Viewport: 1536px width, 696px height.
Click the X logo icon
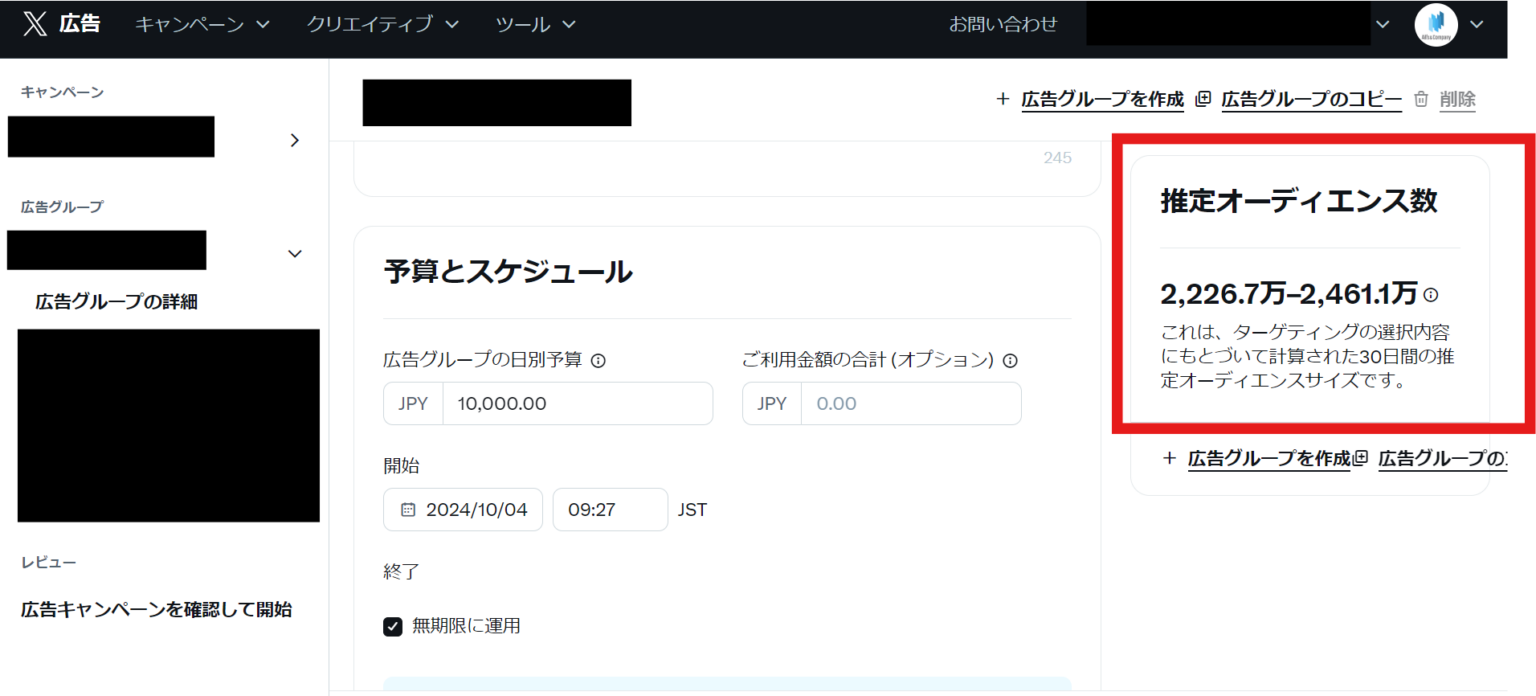click(x=35, y=24)
